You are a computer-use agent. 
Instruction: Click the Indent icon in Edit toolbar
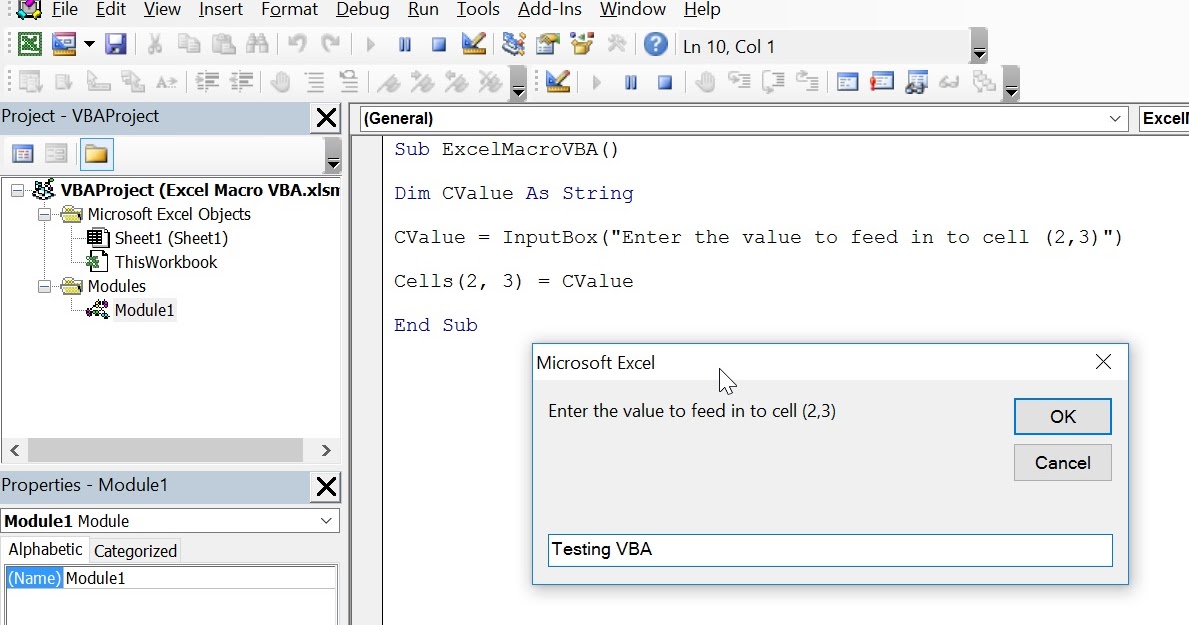click(207, 81)
